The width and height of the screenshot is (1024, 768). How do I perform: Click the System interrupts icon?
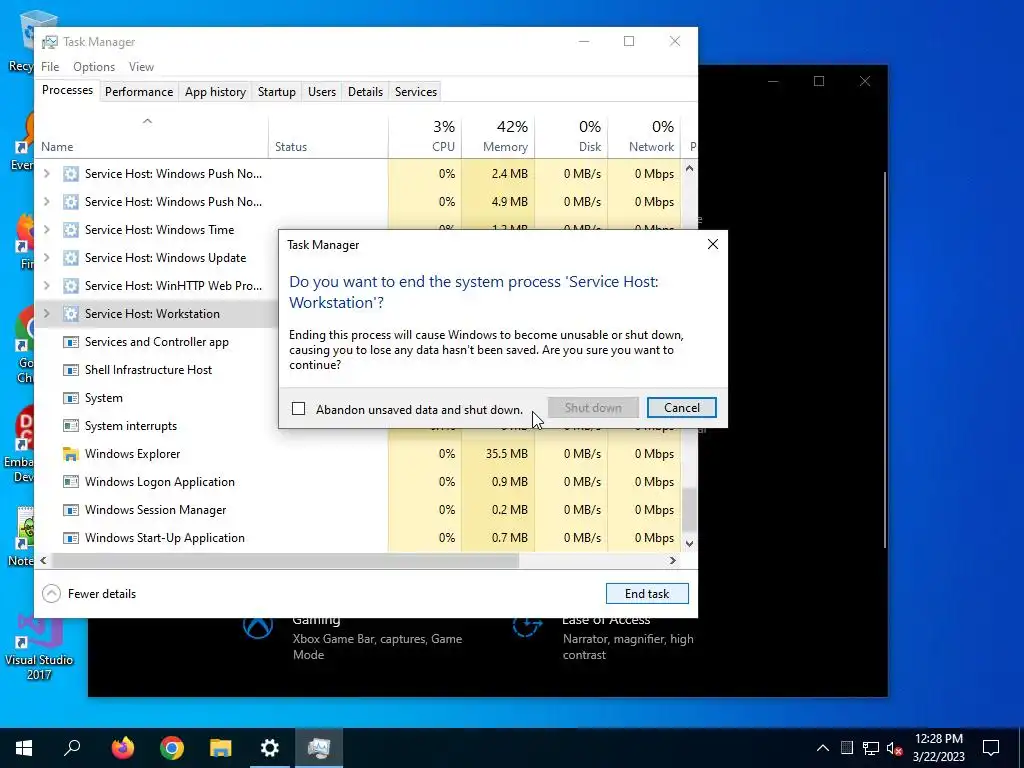pos(71,426)
